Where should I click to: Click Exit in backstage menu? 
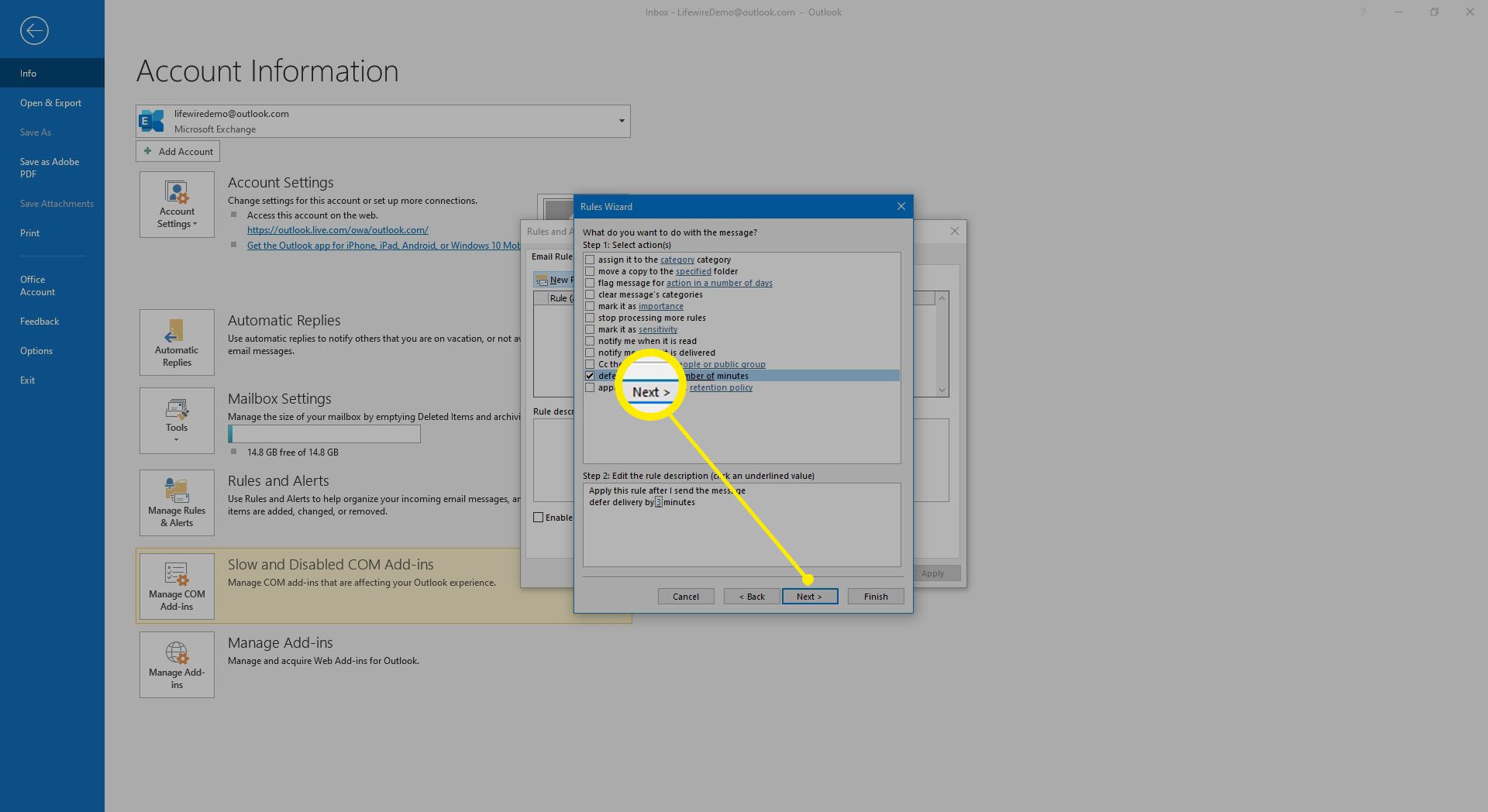tap(52, 380)
